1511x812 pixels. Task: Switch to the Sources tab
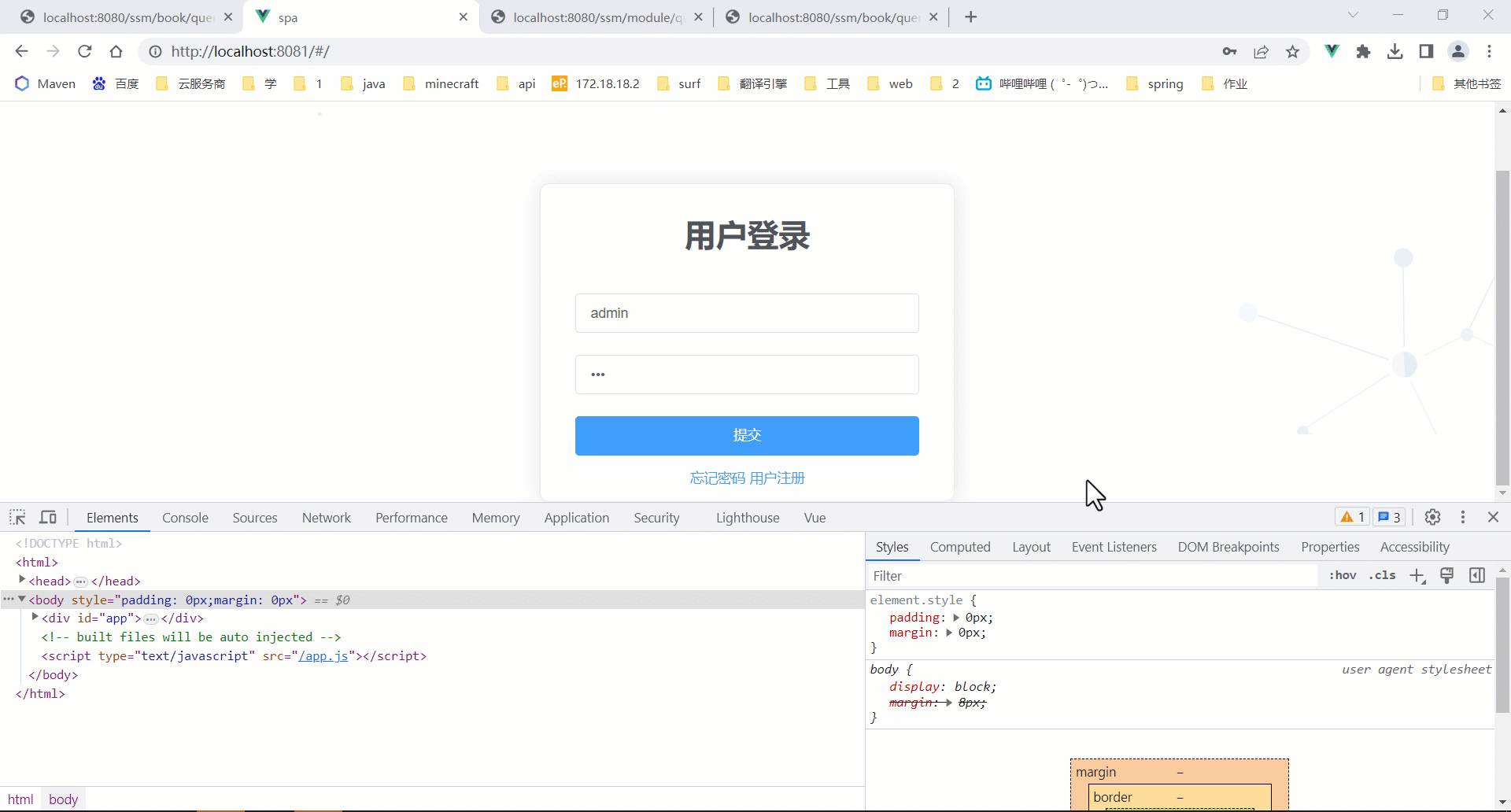point(255,518)
